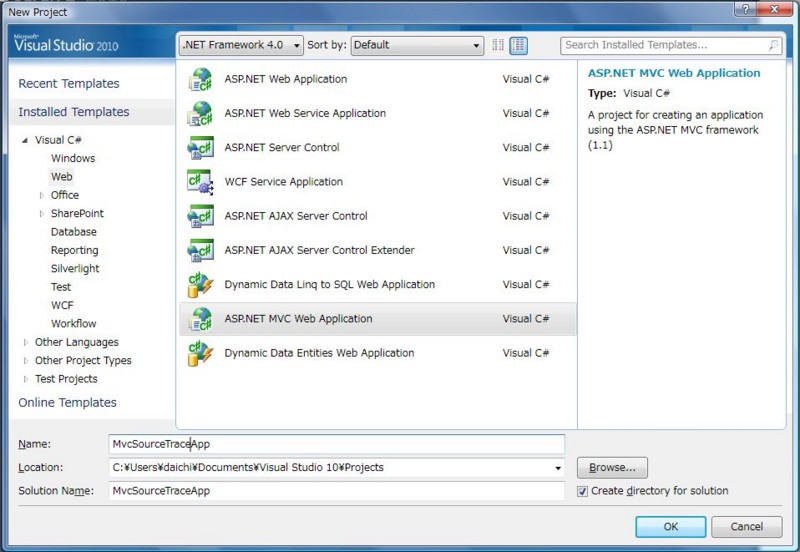Select the WCF category
The image size is (800, 552).
point(62,306)
